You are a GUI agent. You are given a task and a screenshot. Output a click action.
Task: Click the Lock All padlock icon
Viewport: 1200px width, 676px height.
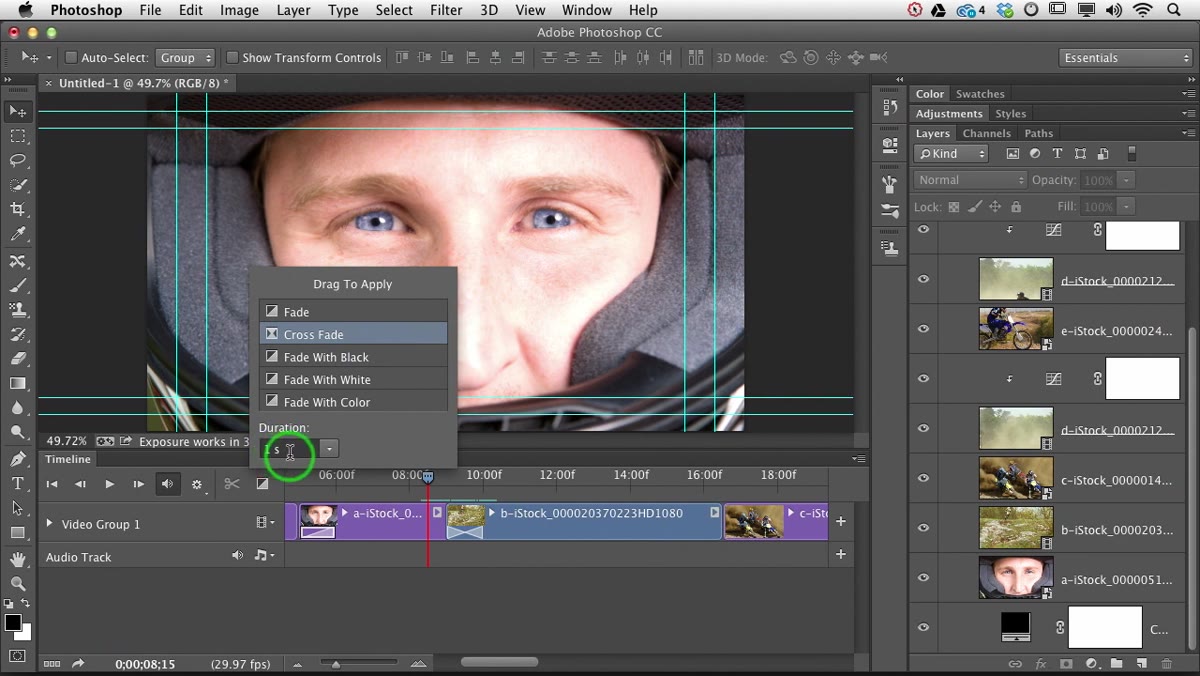point(1016,207)
